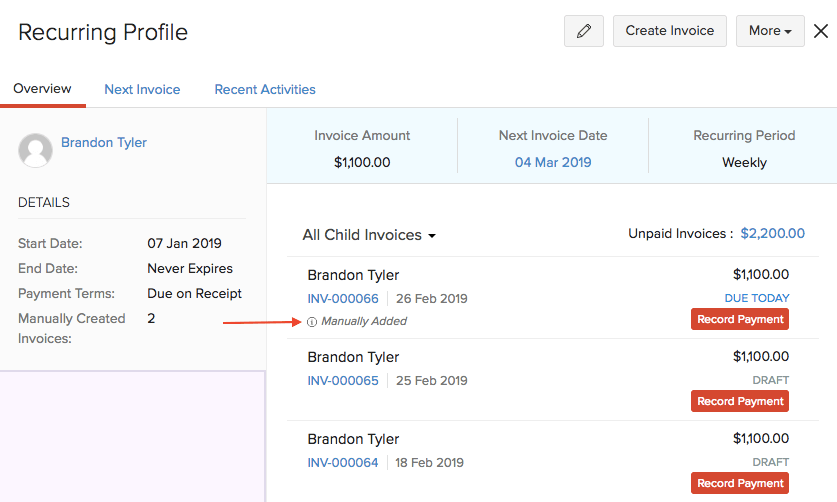Click the Manually Added label

364,322
